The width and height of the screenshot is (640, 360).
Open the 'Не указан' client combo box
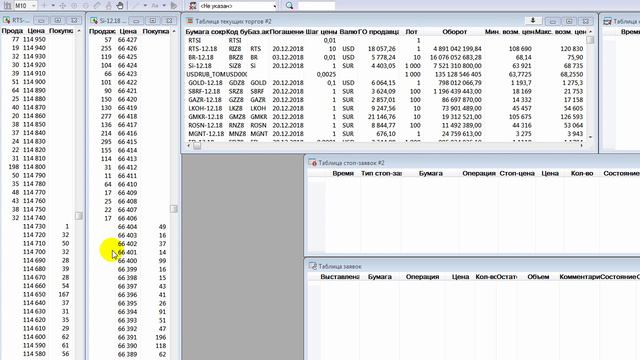[238, 6]
